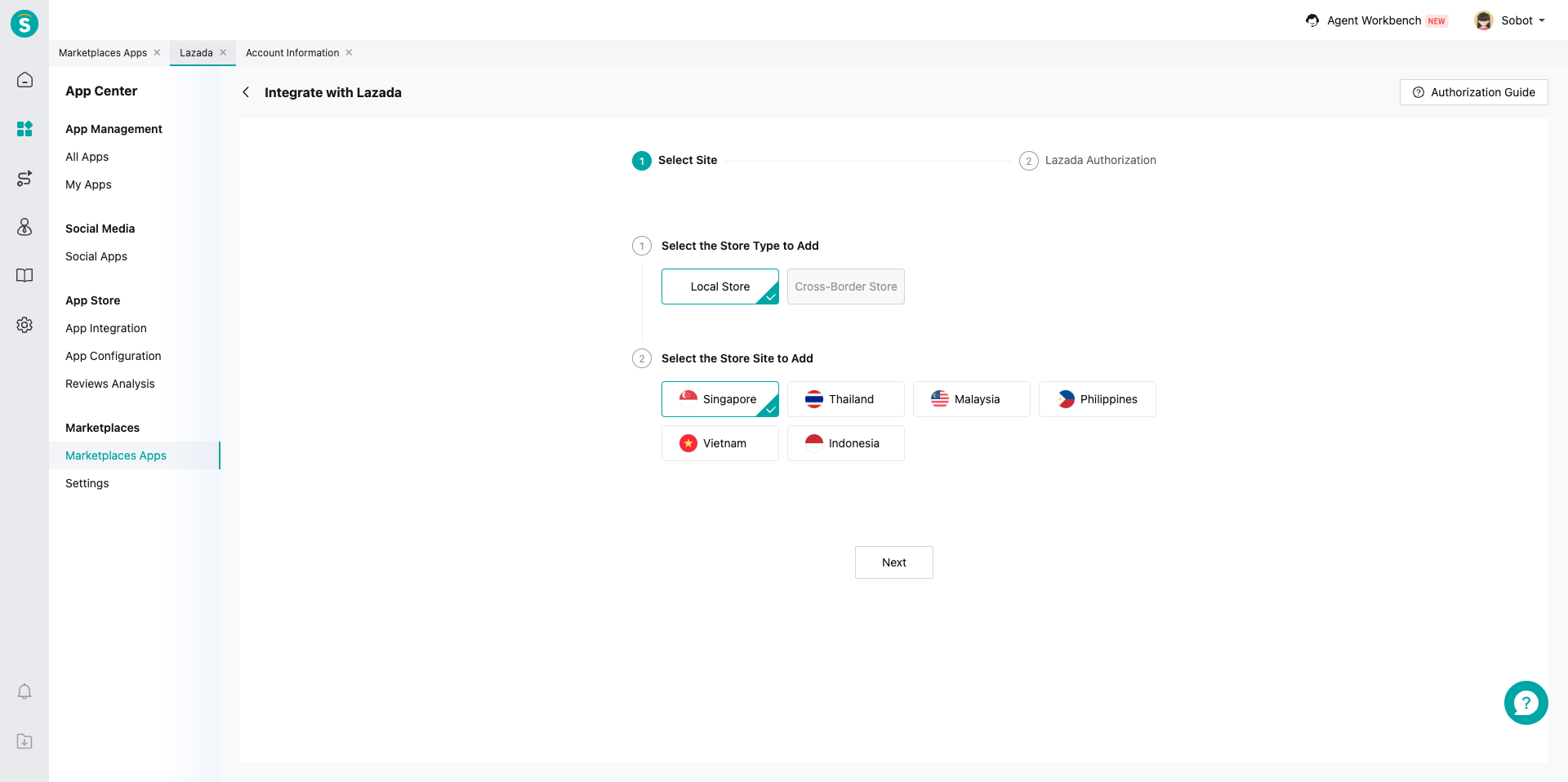
Task: Click the back arrow beside Integrate with Lazada
Action: coord(246,92)
